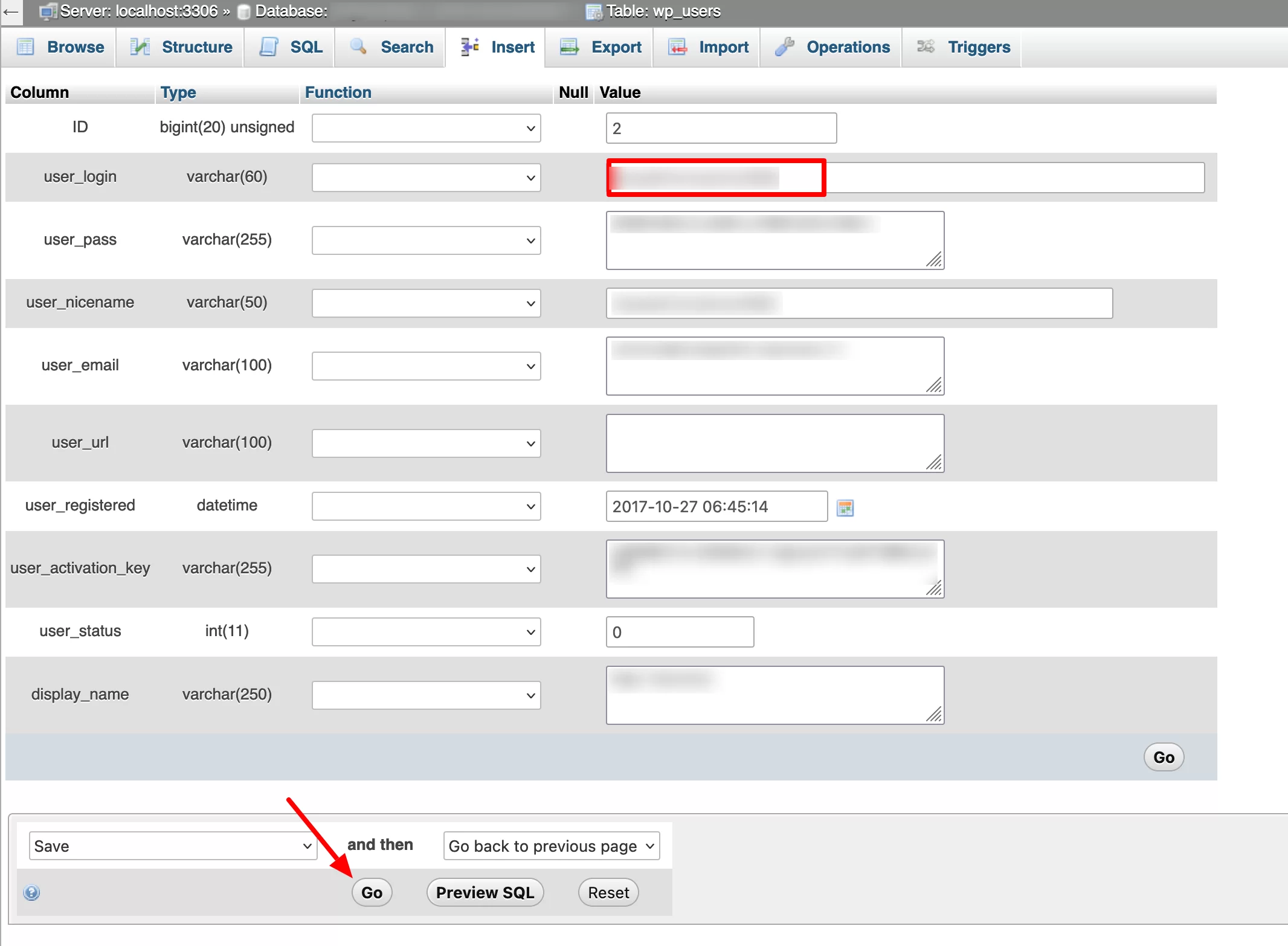Click the back arrow icon at top left
This screenshot has width=1288, height=946.
11,11
